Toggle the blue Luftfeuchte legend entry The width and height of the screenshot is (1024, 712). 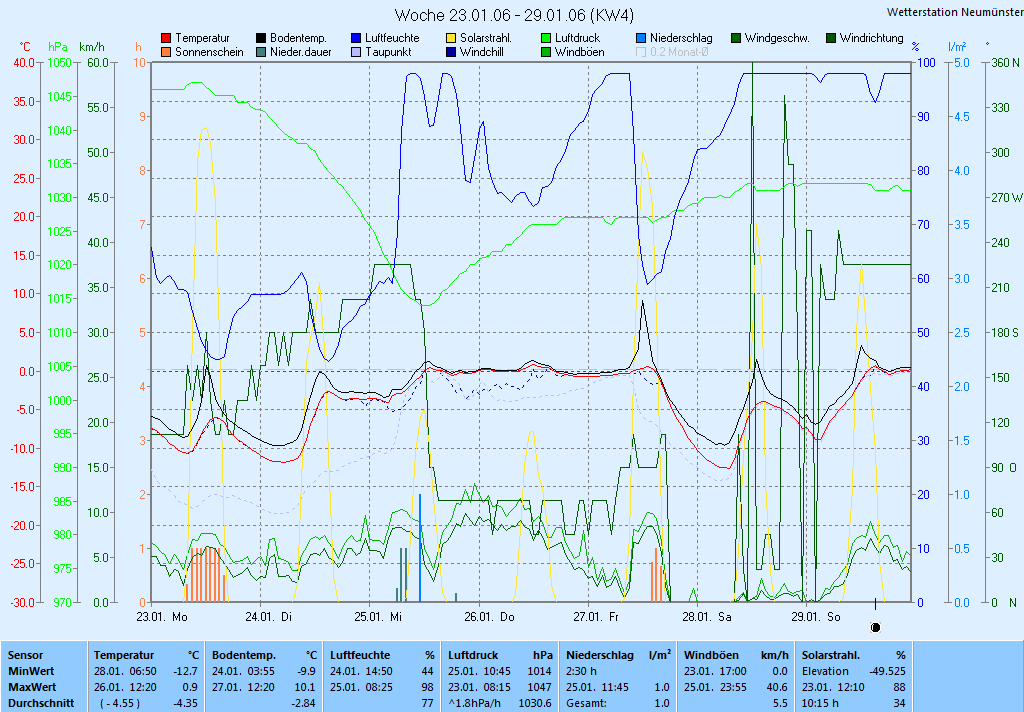pyautogui.click(x=385, y=38)
